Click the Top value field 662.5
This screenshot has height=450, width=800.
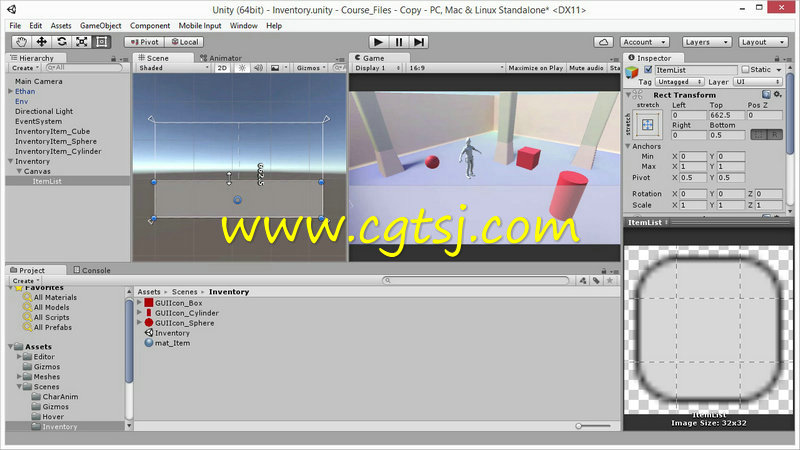tap(727, 115)
